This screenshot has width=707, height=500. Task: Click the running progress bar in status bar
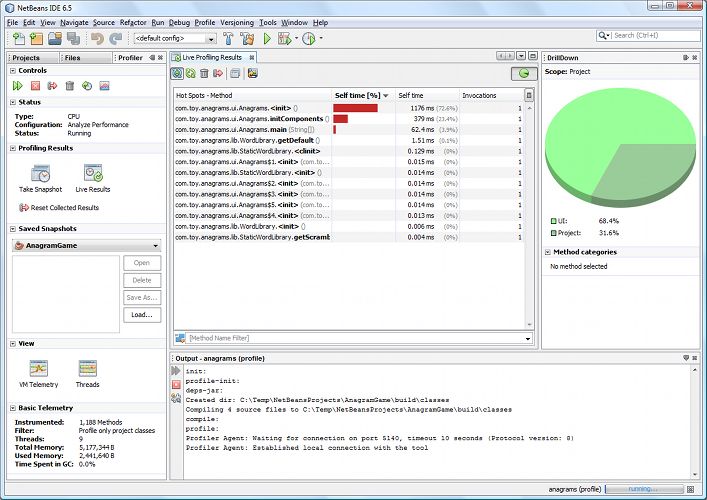click(x=644, y=489)
